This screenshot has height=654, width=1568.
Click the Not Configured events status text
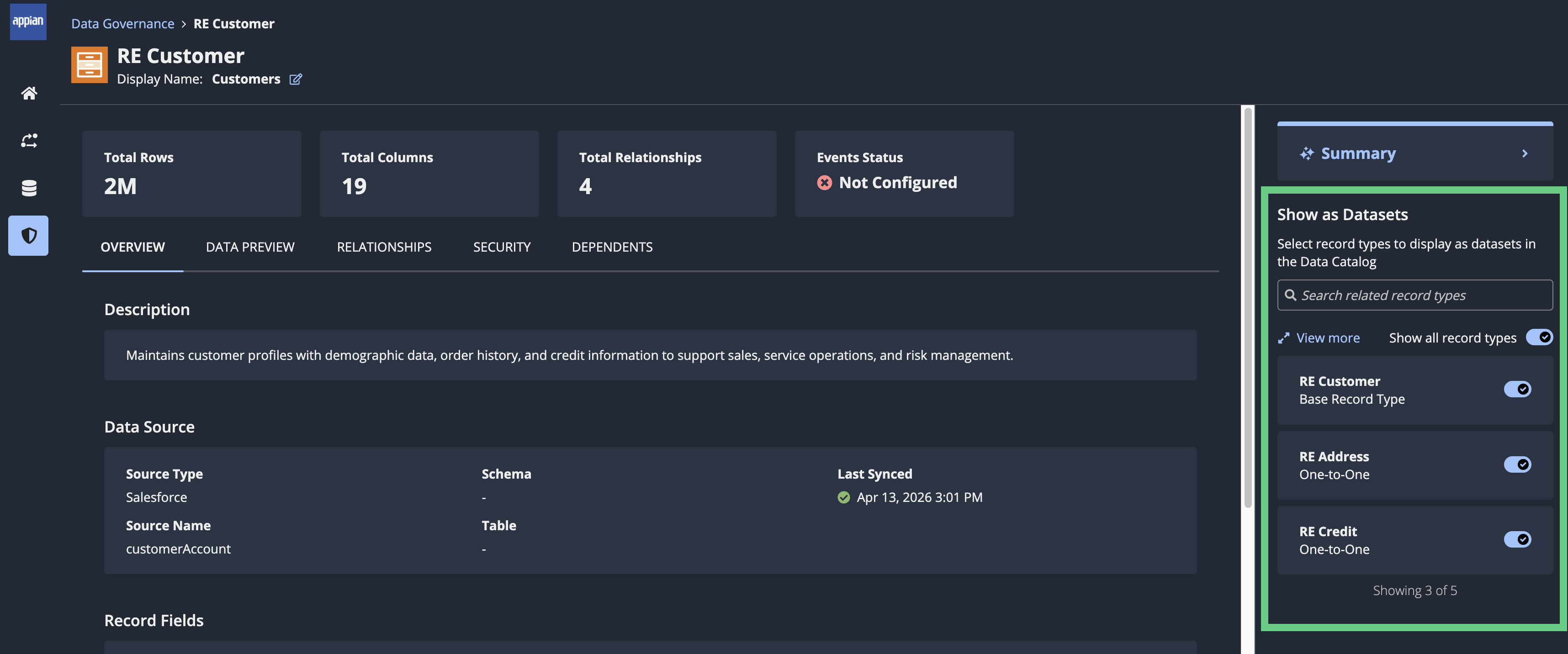point(898,183)
